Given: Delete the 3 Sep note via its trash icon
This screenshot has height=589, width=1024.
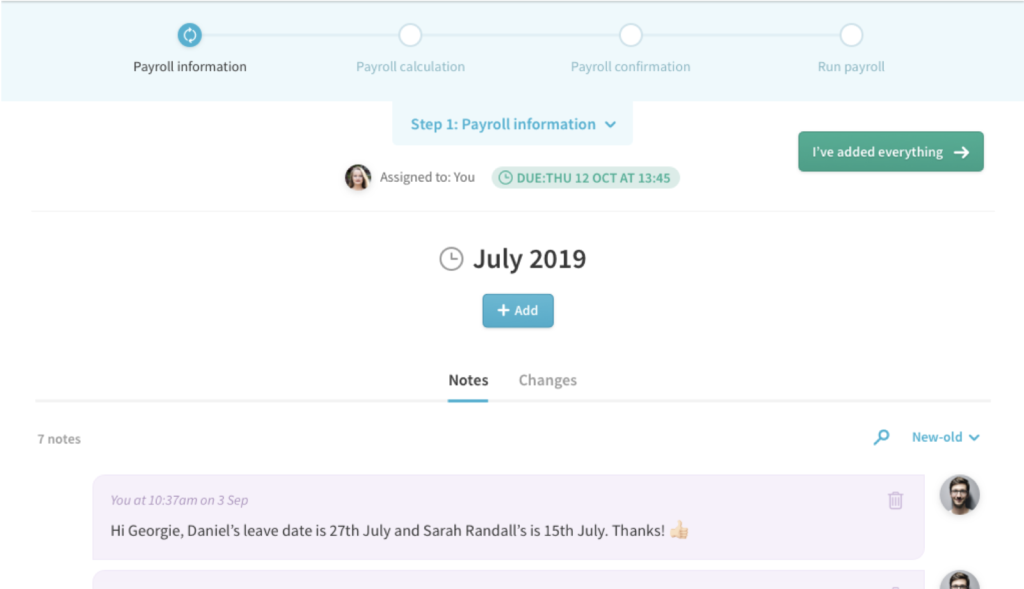Looking at the screenshot, I should 896,500.
